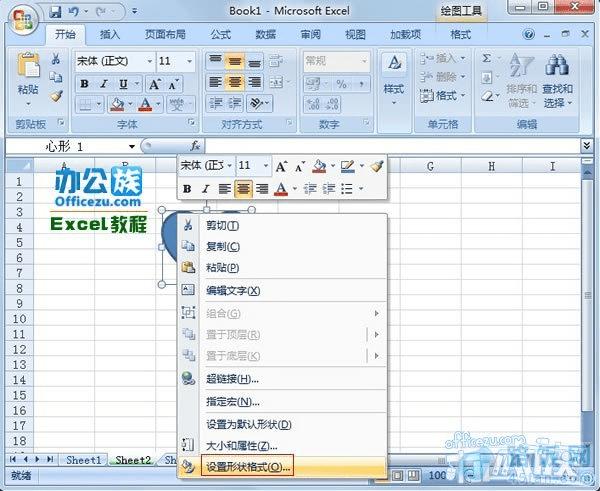Switch to the 数据 ribbon tab
The image size is (600, 491).
click(x=266, y=35)
